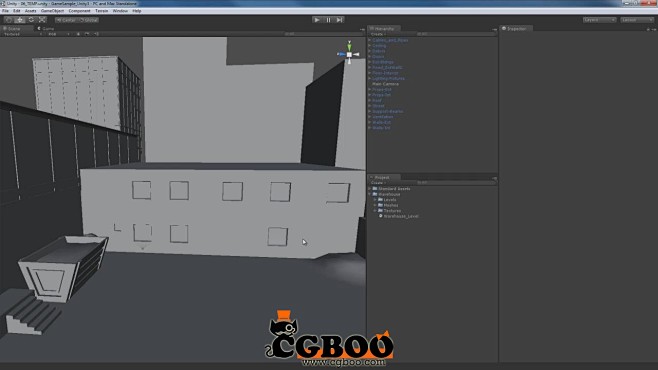
Task: Expand the Debris object in Hierarchy
Action: tap(370, 51)
